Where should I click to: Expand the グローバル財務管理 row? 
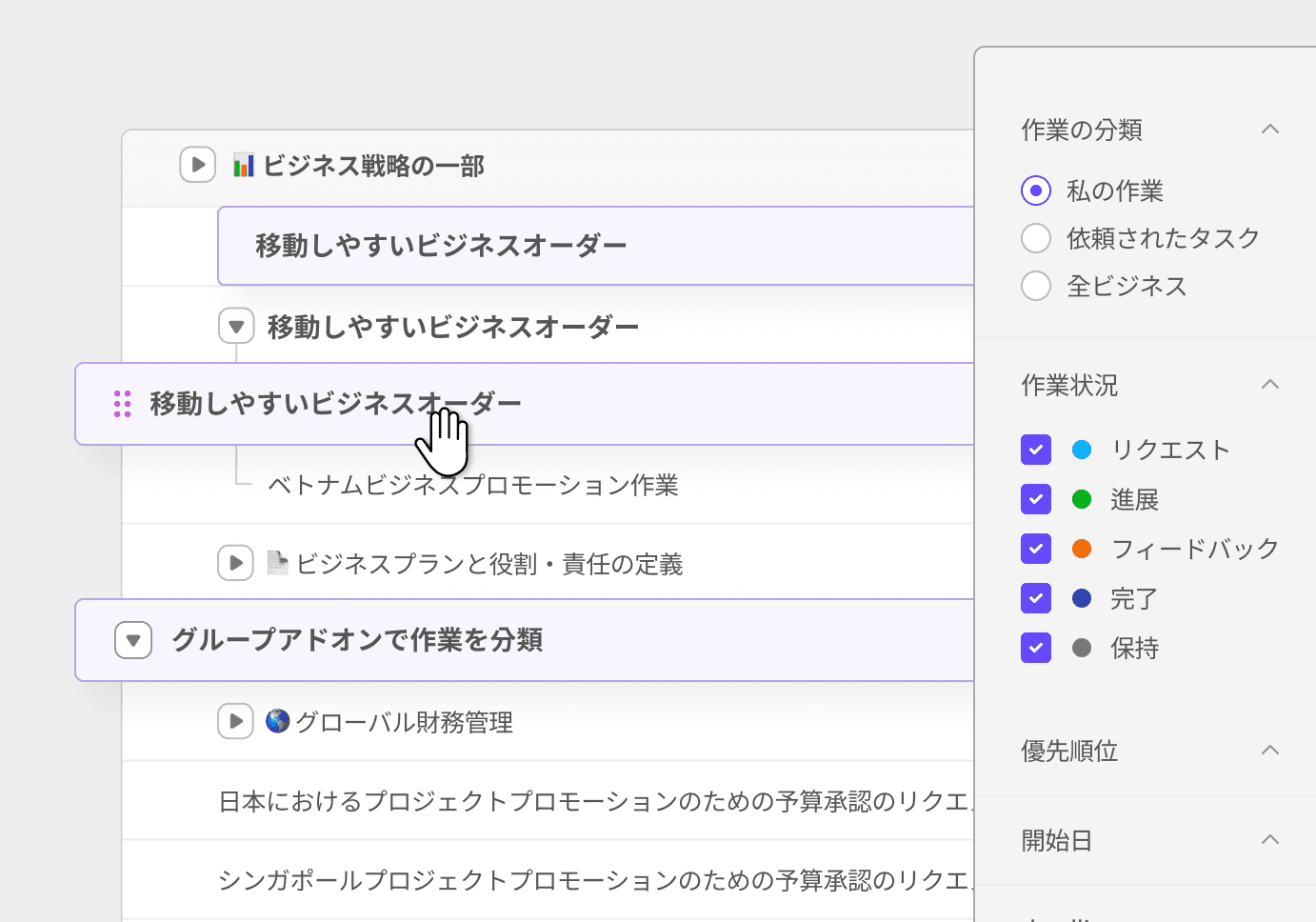tap(235, 721)
